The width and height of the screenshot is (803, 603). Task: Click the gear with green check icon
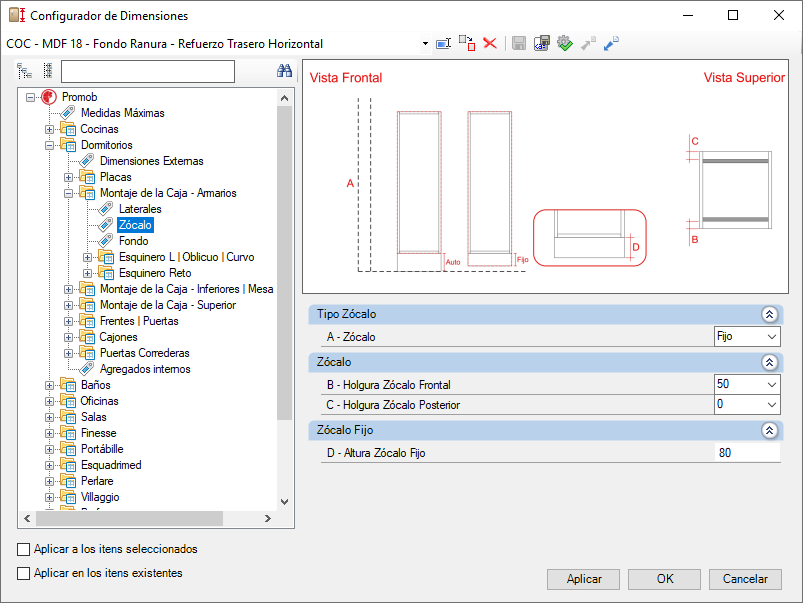pos(565,44)
